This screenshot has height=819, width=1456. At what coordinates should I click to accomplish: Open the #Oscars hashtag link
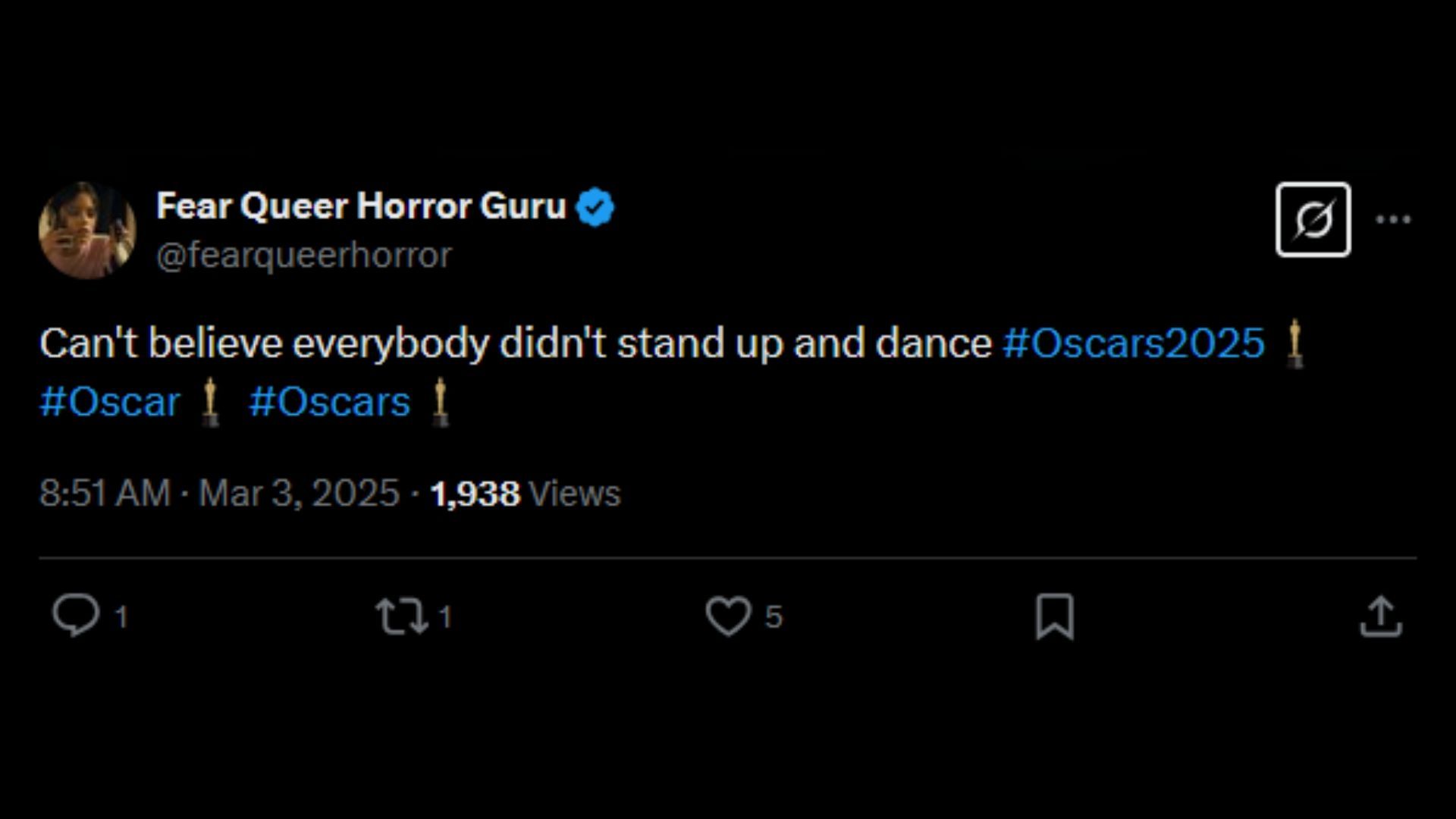pos(329,401)
